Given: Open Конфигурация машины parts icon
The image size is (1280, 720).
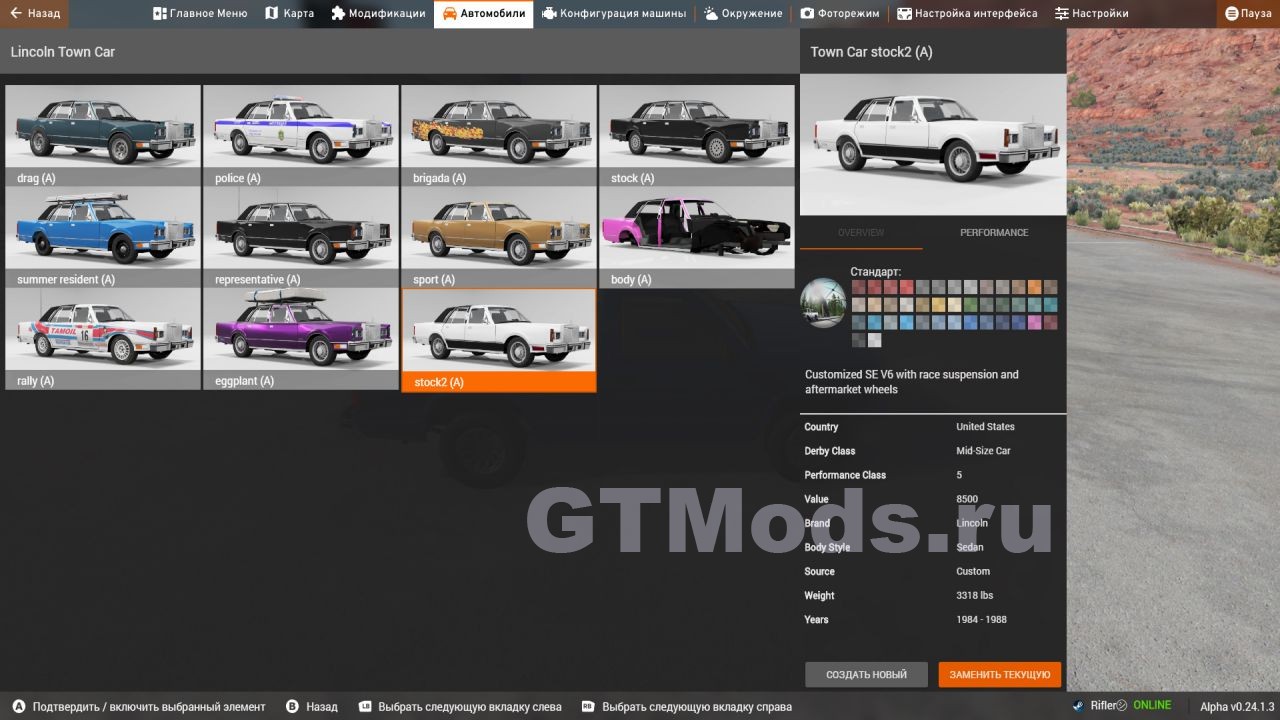Looking at the screenshot, I should click(549, 13).
